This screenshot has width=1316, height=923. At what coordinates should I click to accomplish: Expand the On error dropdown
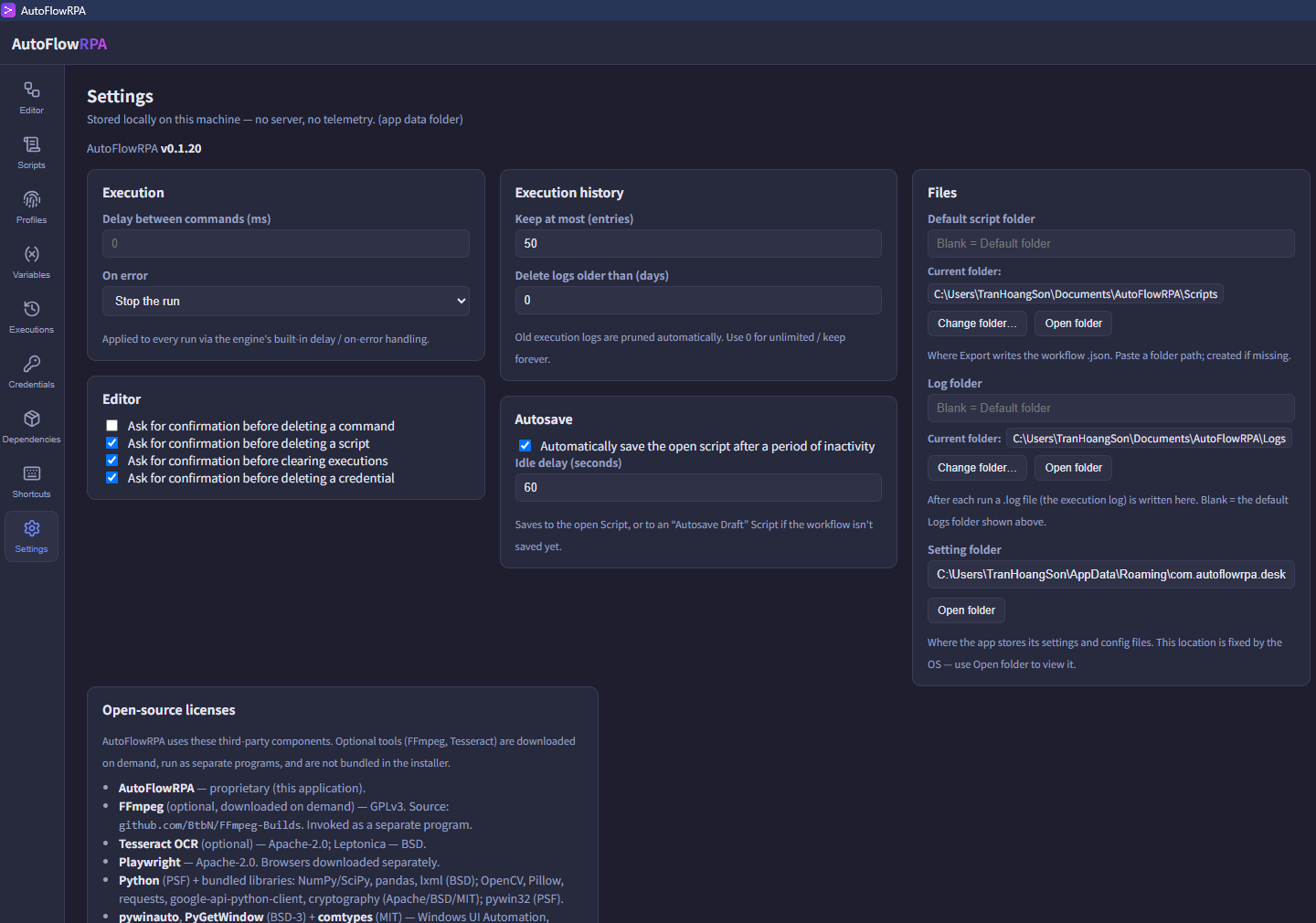click(286, 301)
